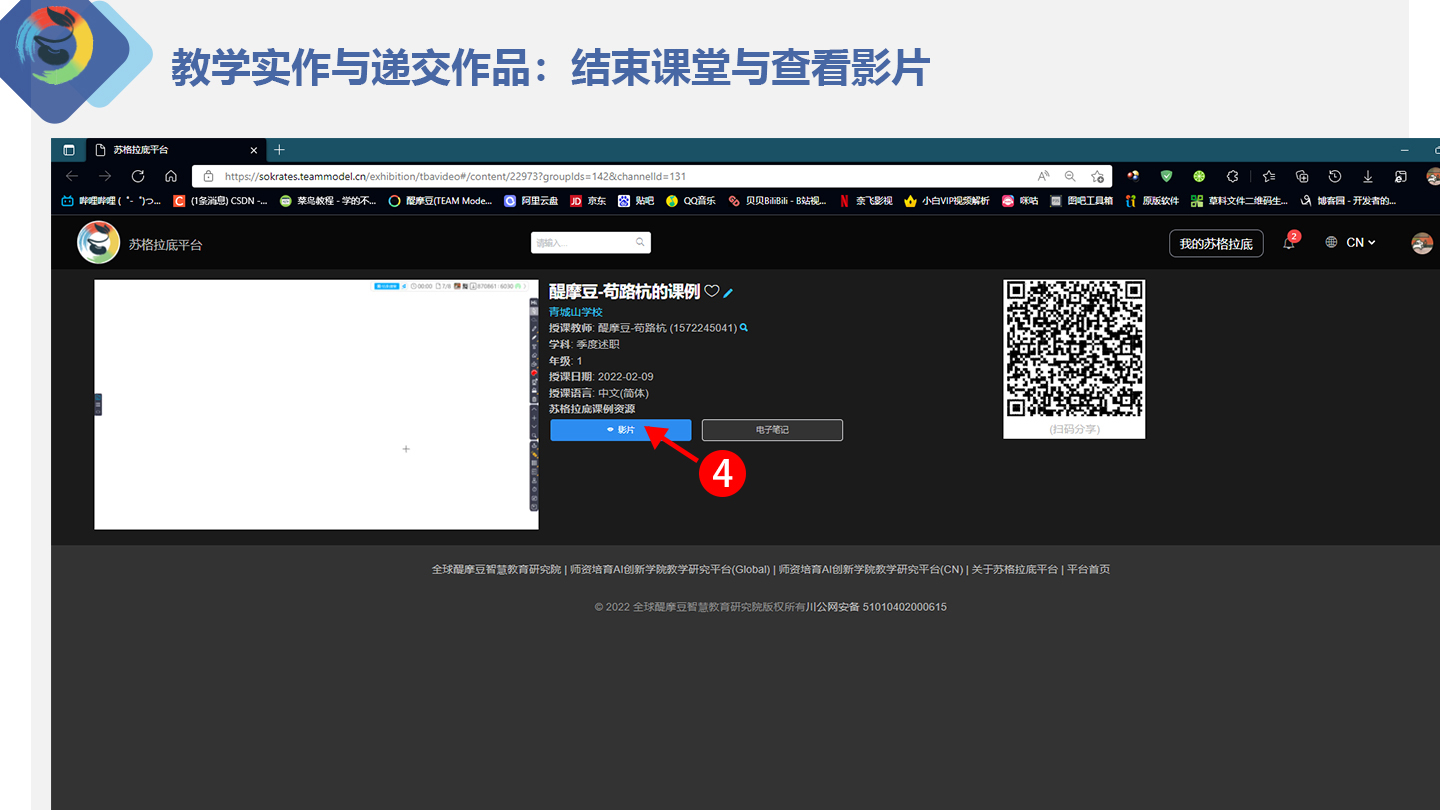1440x810 pixels.
Task: Click the 我的苏格拉底 button
Action: click(1215, 244)
